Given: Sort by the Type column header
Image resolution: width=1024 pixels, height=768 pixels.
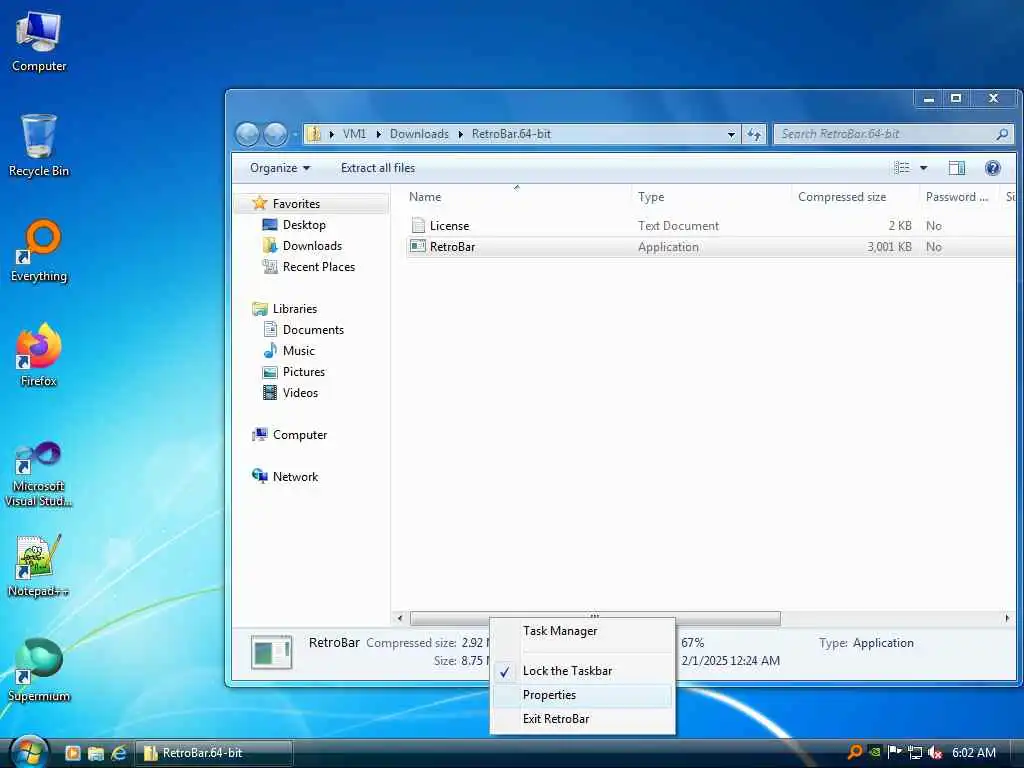Looking at the screenshot, I should coord(711,197).
